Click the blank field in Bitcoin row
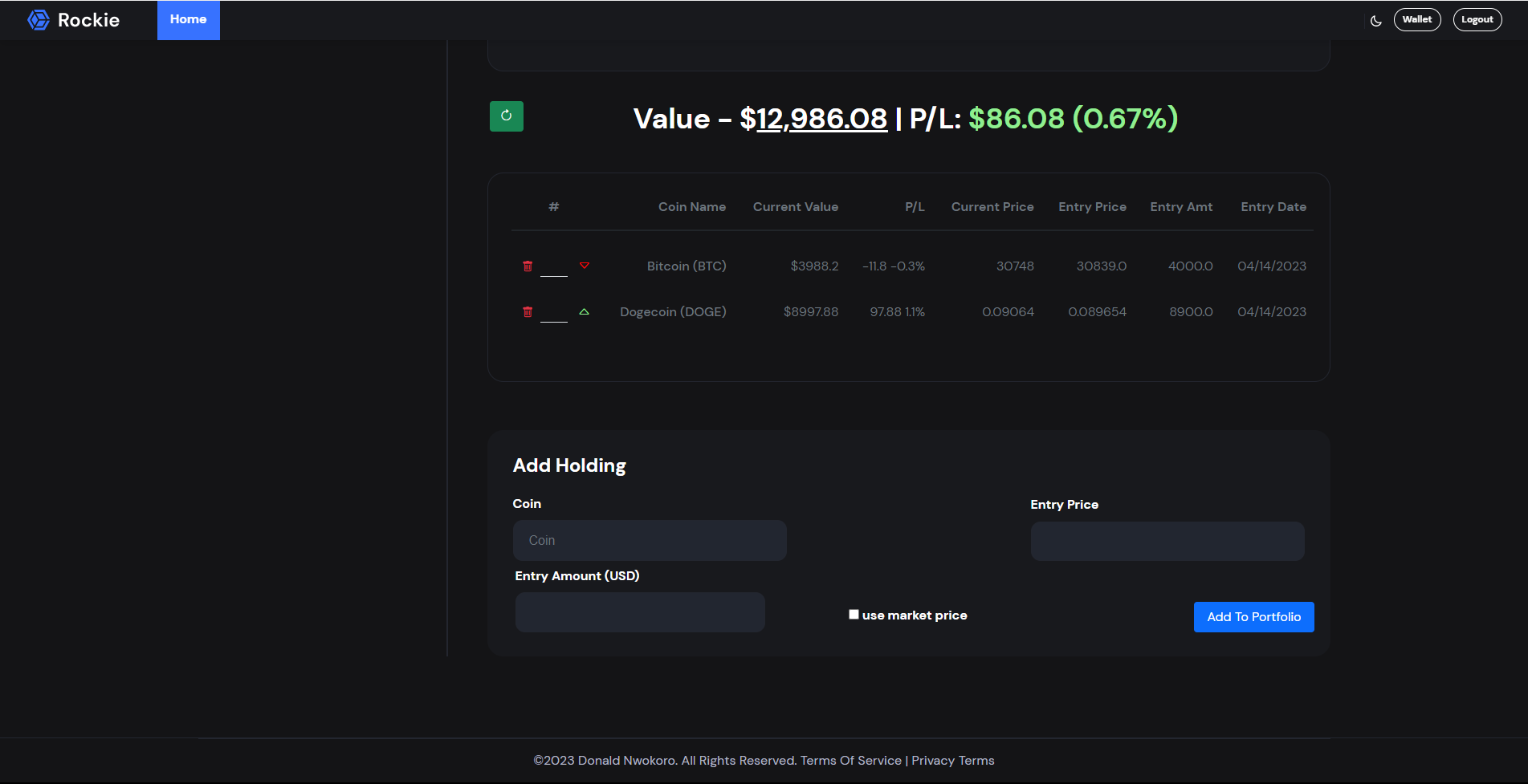1528x784 pixels. (x=554, y=266)
